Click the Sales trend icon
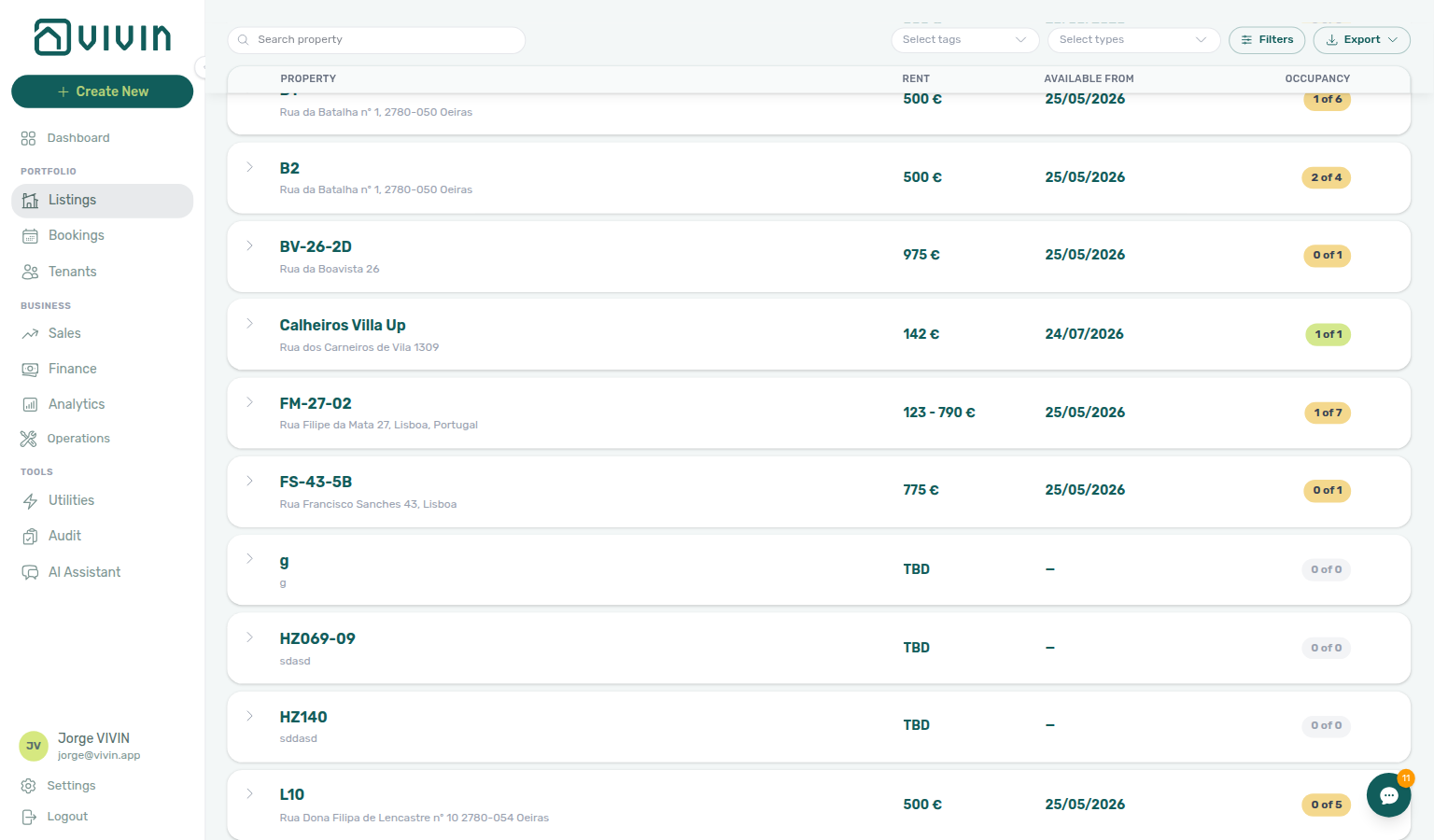This screenshot has height=840, width=1434. [x=30, y=333]
